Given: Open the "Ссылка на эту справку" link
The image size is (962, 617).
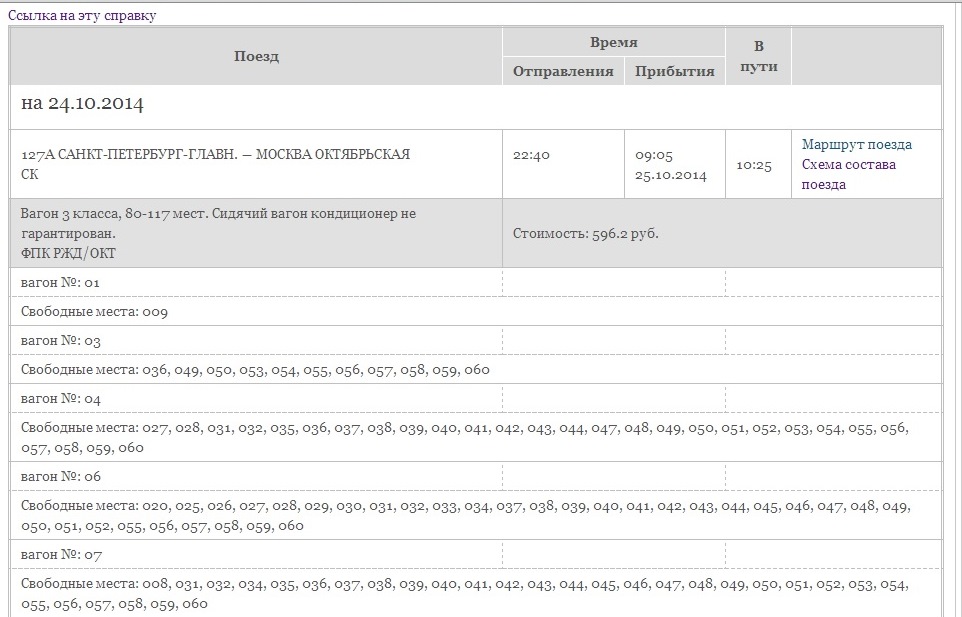Looking at the screenshot, I should coord(82,15).
